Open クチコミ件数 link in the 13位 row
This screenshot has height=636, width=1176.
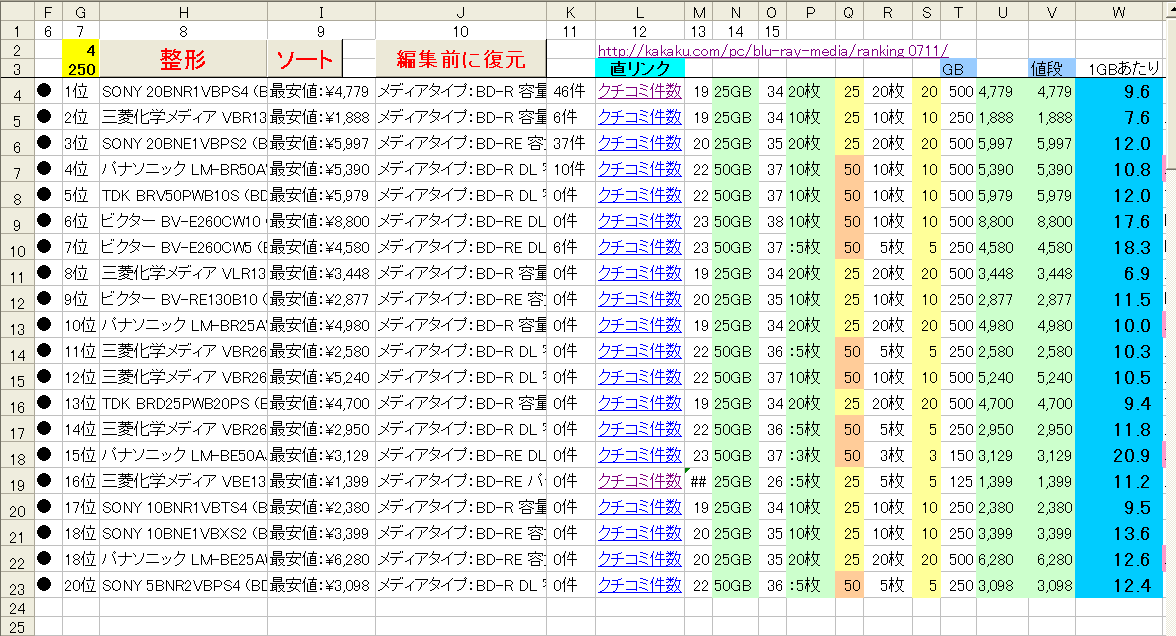[x=640, y=403]
